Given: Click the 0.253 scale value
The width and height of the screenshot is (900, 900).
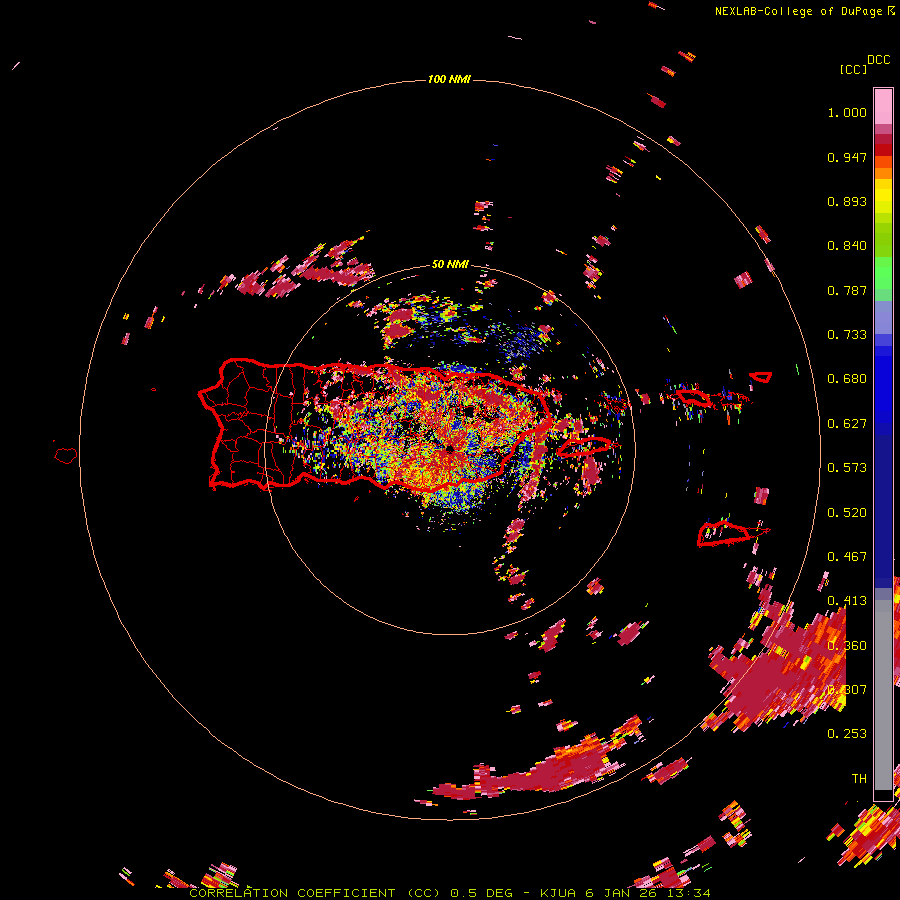Looking at the screenshot, I should (x=847, y=734).
